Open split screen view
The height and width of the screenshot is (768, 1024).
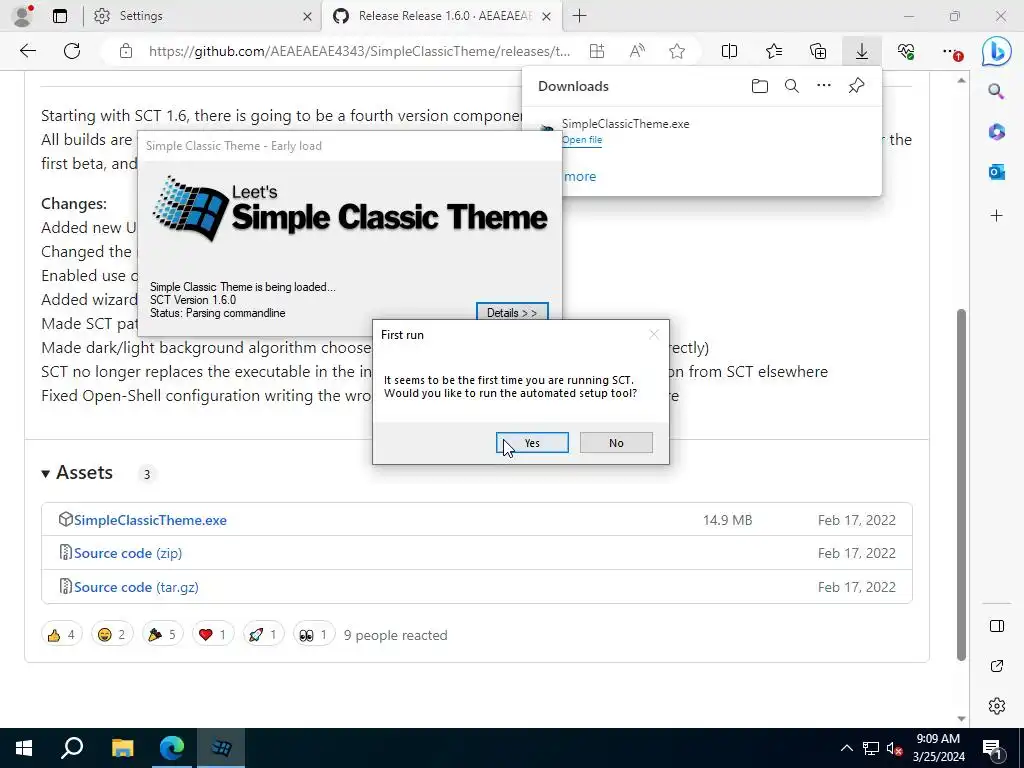pyautogui.click(x=729, y=51)
